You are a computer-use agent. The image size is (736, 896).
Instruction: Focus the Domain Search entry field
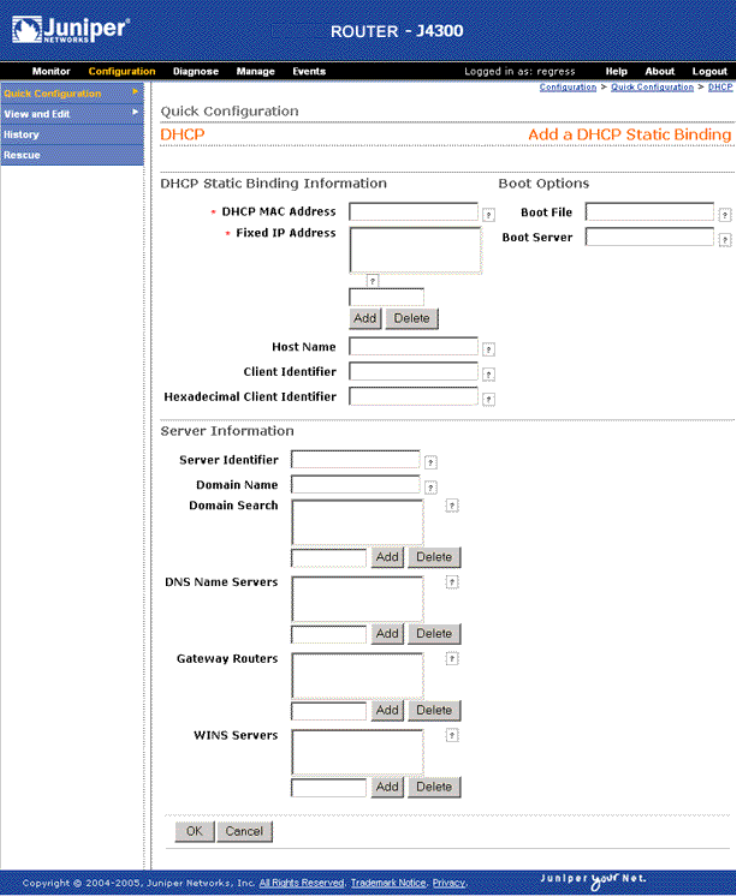[329, 558]
